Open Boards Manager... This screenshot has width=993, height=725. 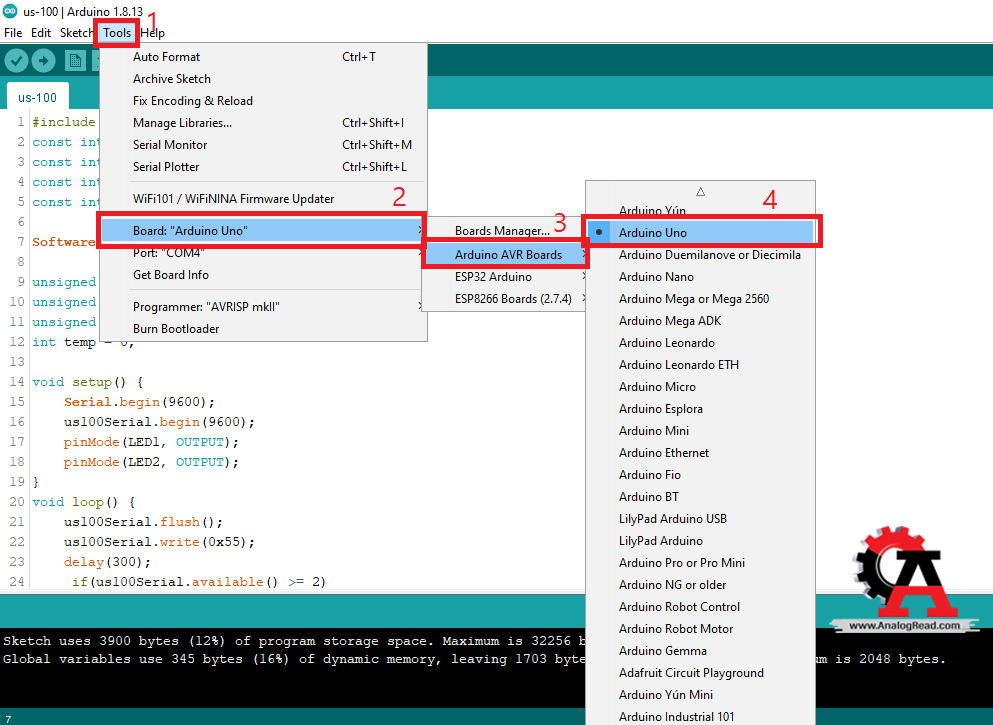click(505, 231)
